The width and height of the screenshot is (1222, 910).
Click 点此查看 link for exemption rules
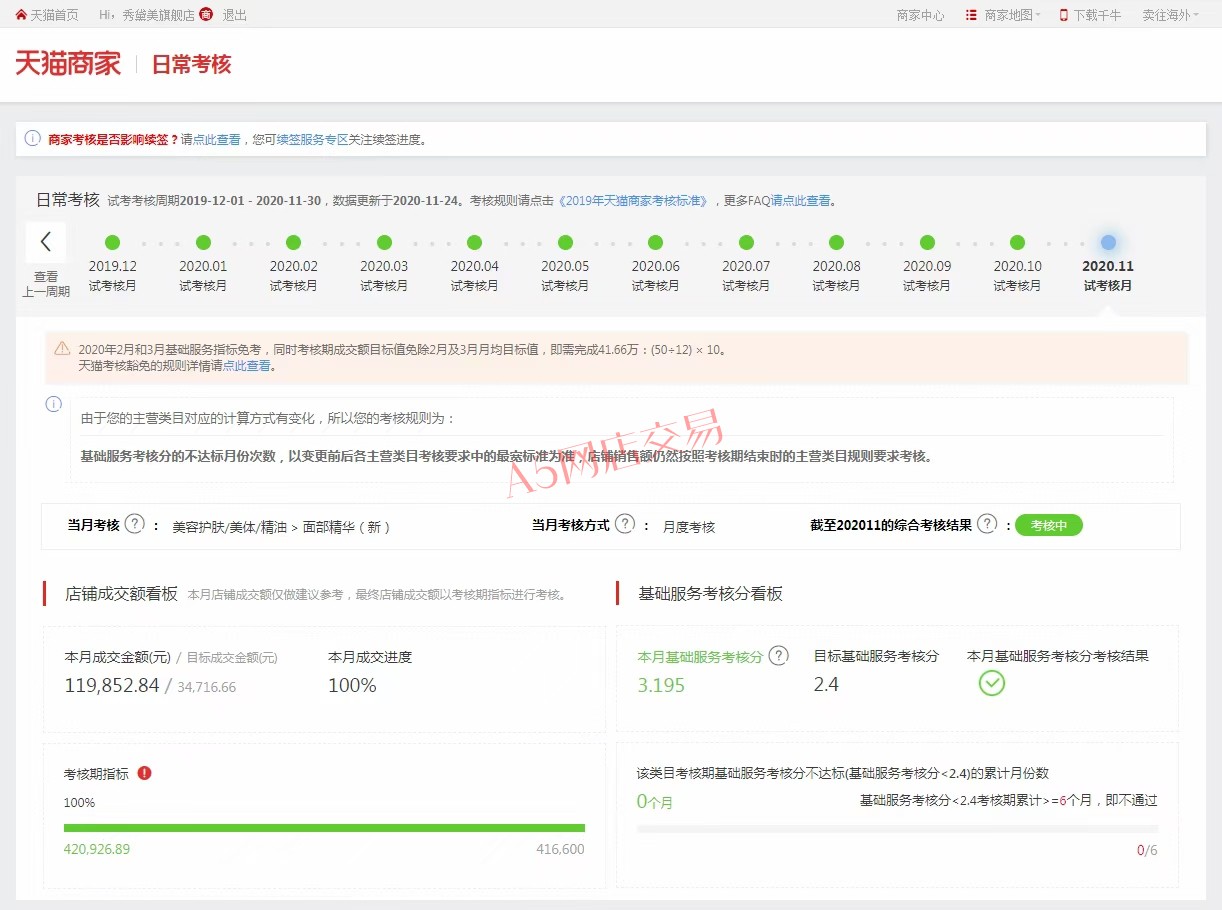coord(247,366)
